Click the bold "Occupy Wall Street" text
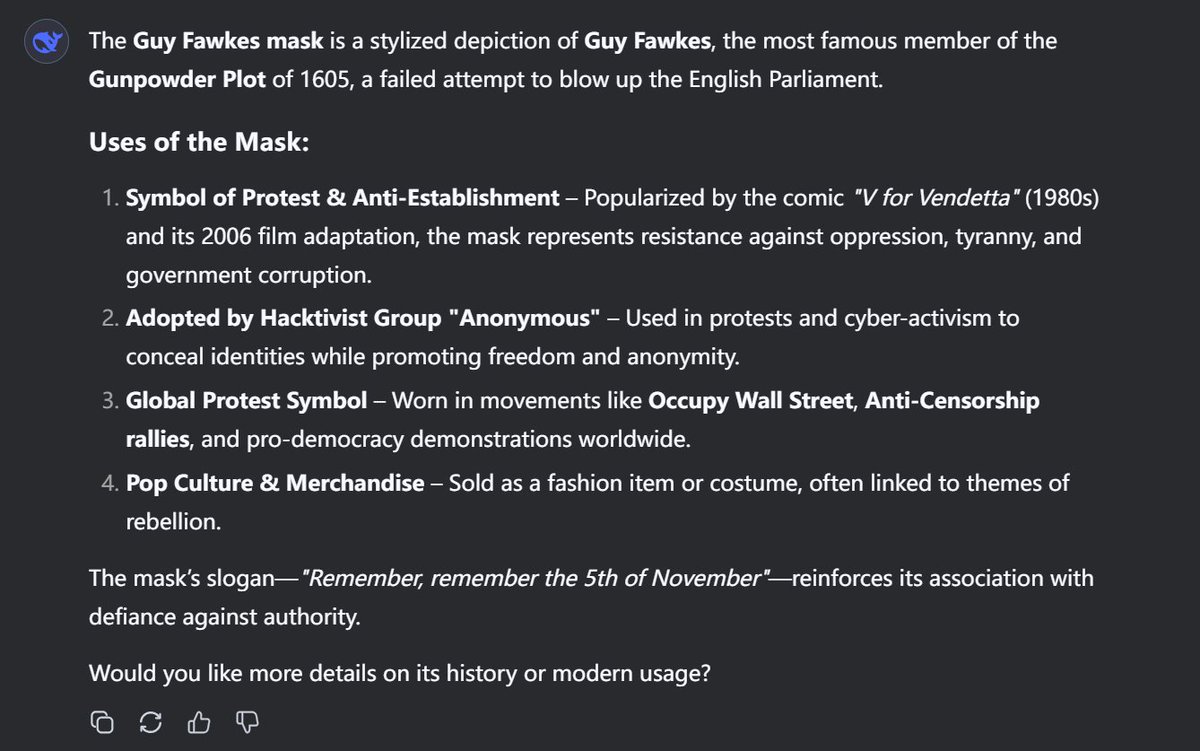The width and height of the screenshot is (1200, 751). 751,401
